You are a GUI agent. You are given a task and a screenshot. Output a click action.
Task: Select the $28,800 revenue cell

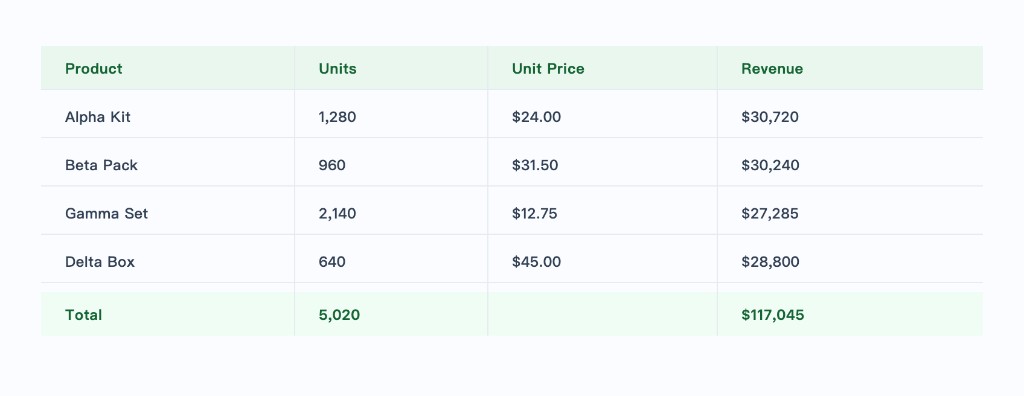tap(850, 259)
